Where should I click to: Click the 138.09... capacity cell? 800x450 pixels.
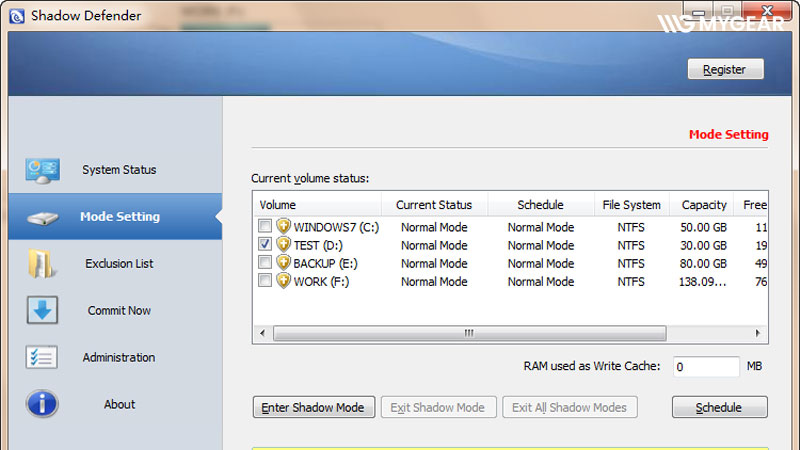point(702,282)
